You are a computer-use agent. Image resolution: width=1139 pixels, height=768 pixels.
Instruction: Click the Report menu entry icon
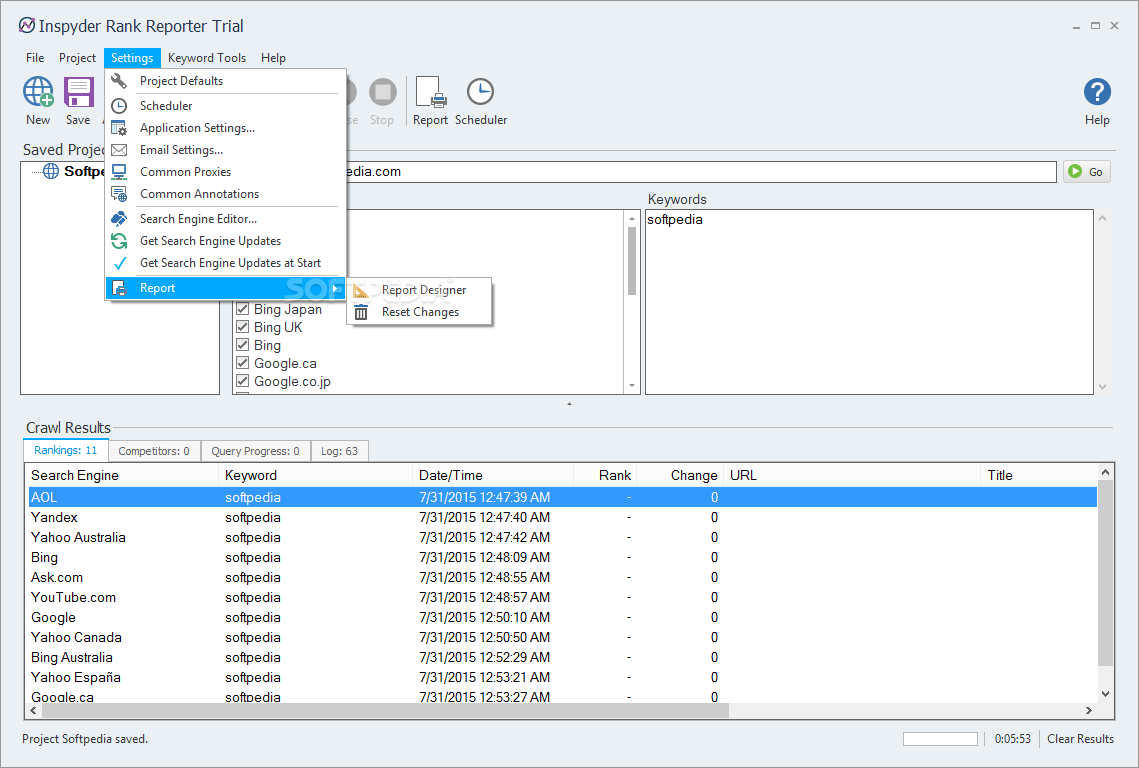[x=119, y=288]
